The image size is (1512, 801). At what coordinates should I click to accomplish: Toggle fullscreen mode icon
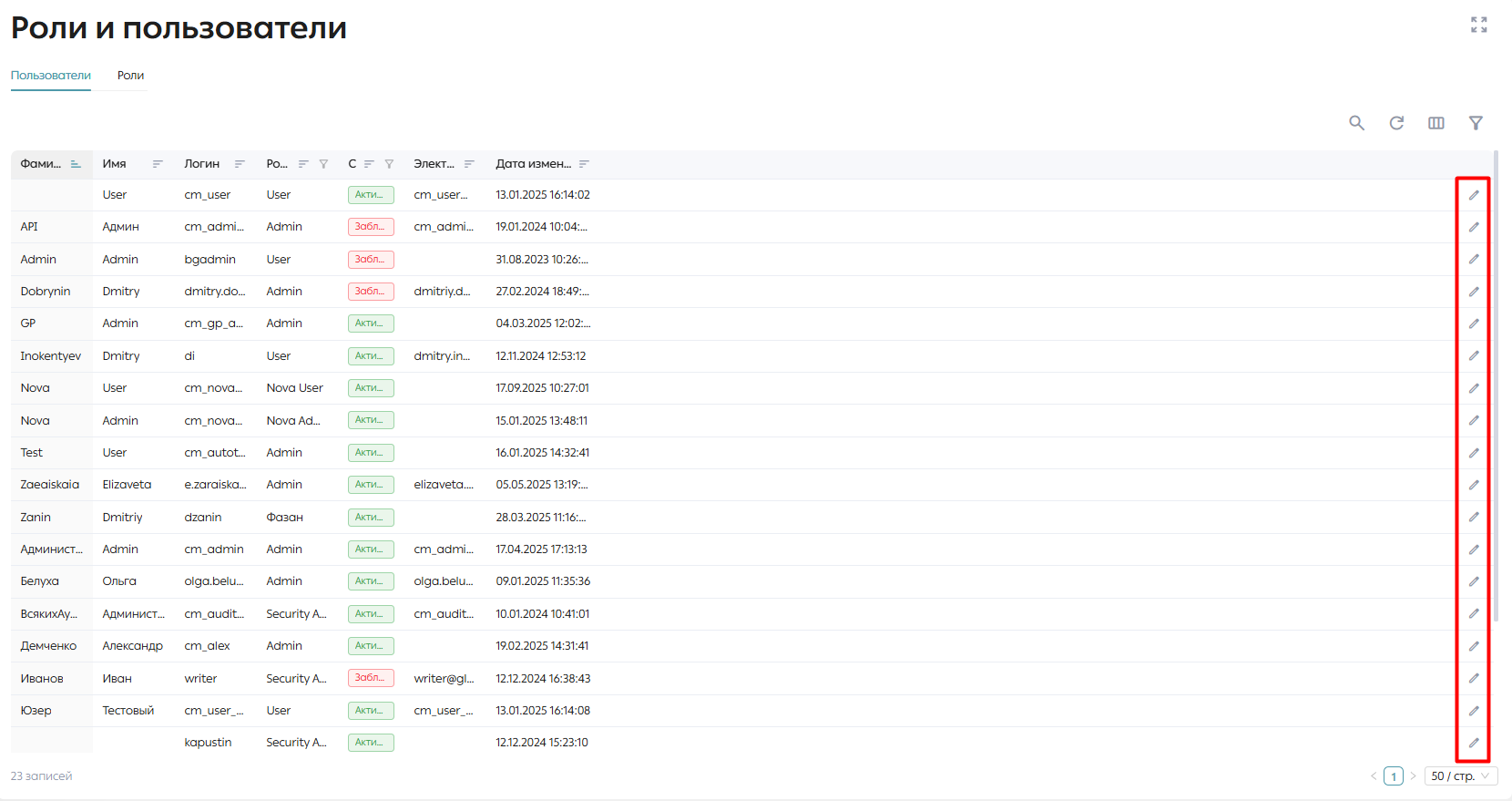coord(1479,25)
